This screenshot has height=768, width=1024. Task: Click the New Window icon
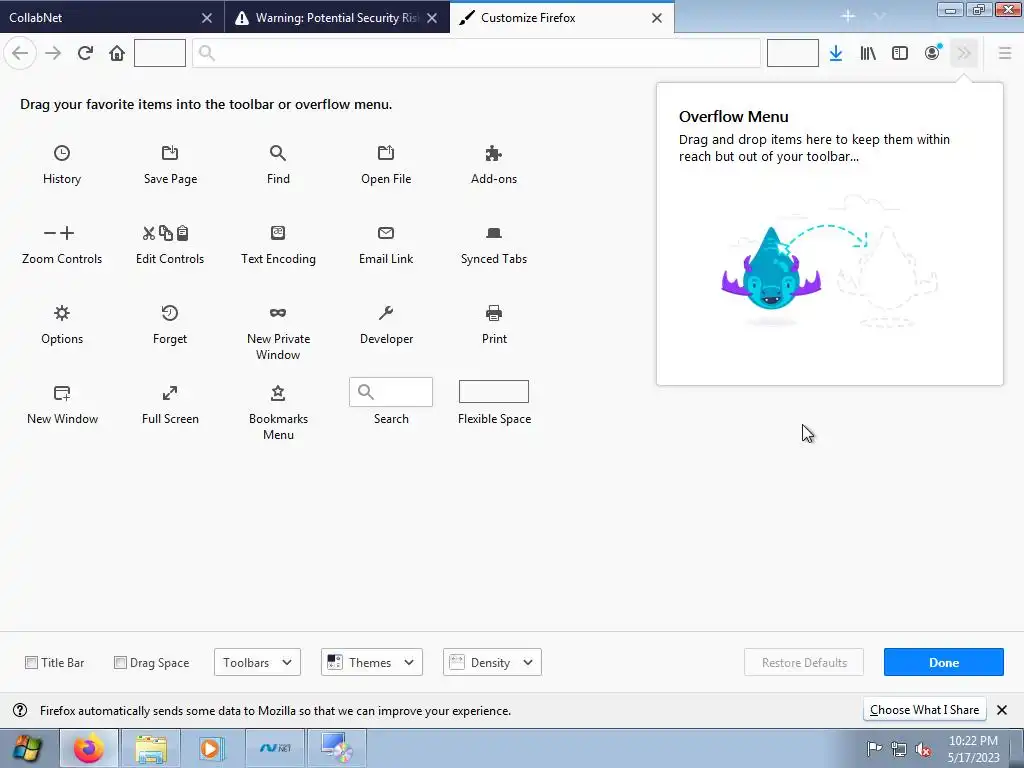(x=61, y=392)
